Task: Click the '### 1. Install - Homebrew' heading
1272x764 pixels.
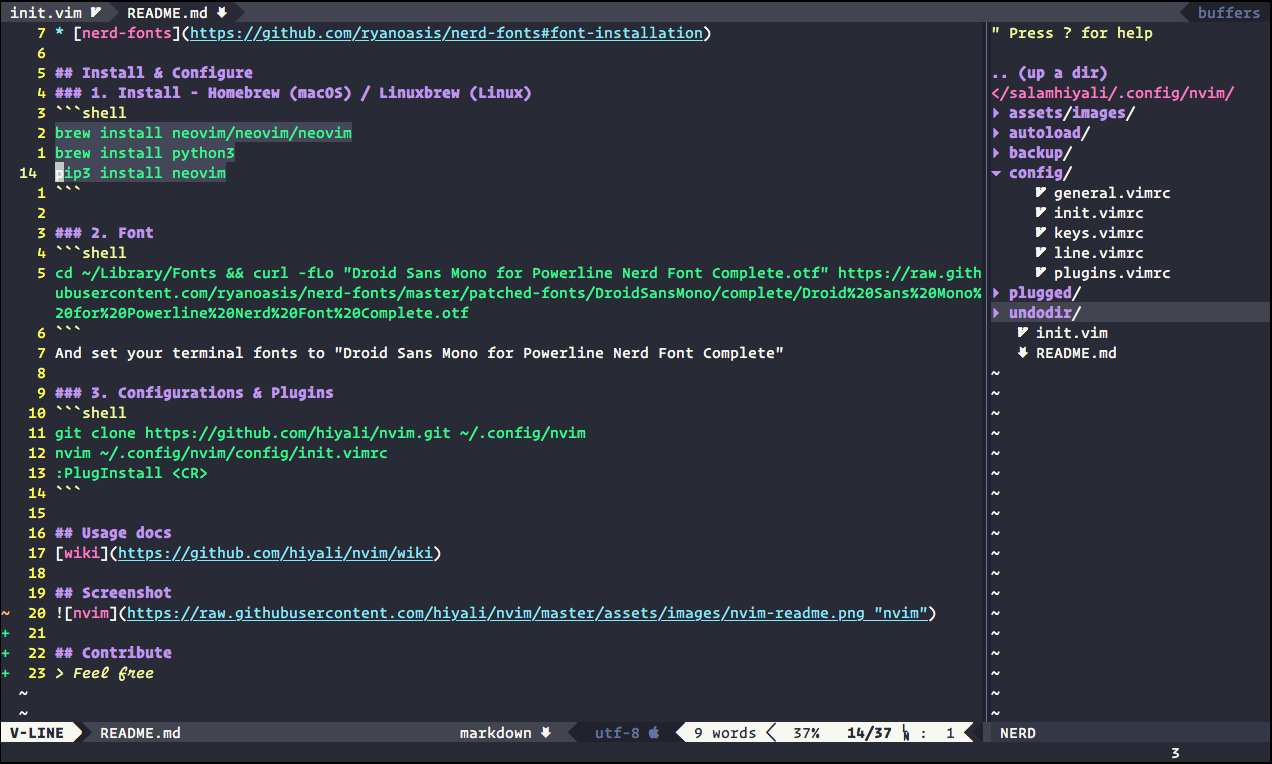Action: tap(293, 93)
